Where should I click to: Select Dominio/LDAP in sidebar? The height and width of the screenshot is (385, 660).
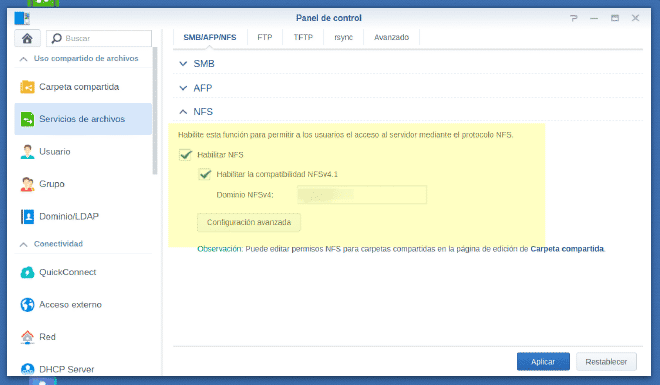[x=83, y=216]
